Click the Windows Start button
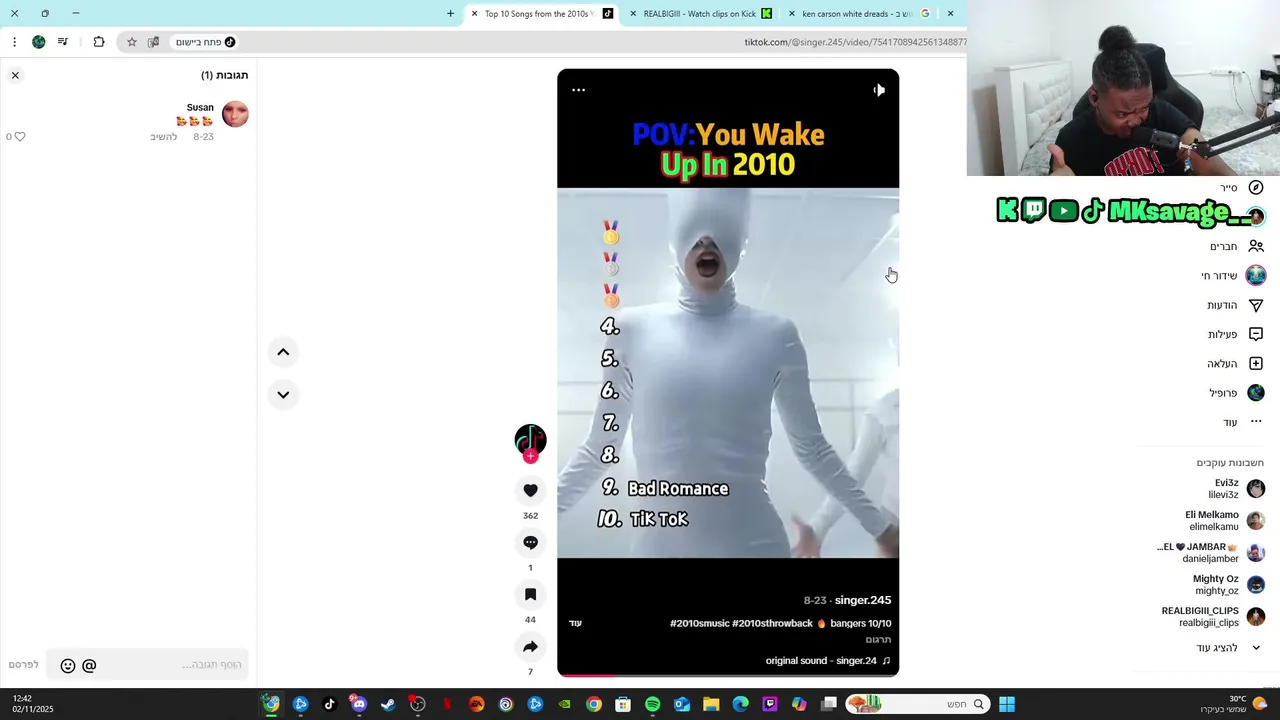Image resolution: width=1280 pixels, height=720 pixels. pos(1007,704)
